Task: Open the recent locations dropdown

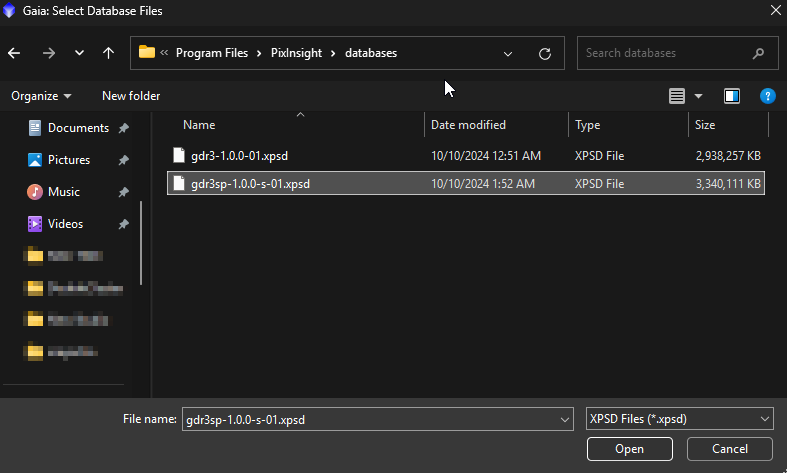Action: 79,53
